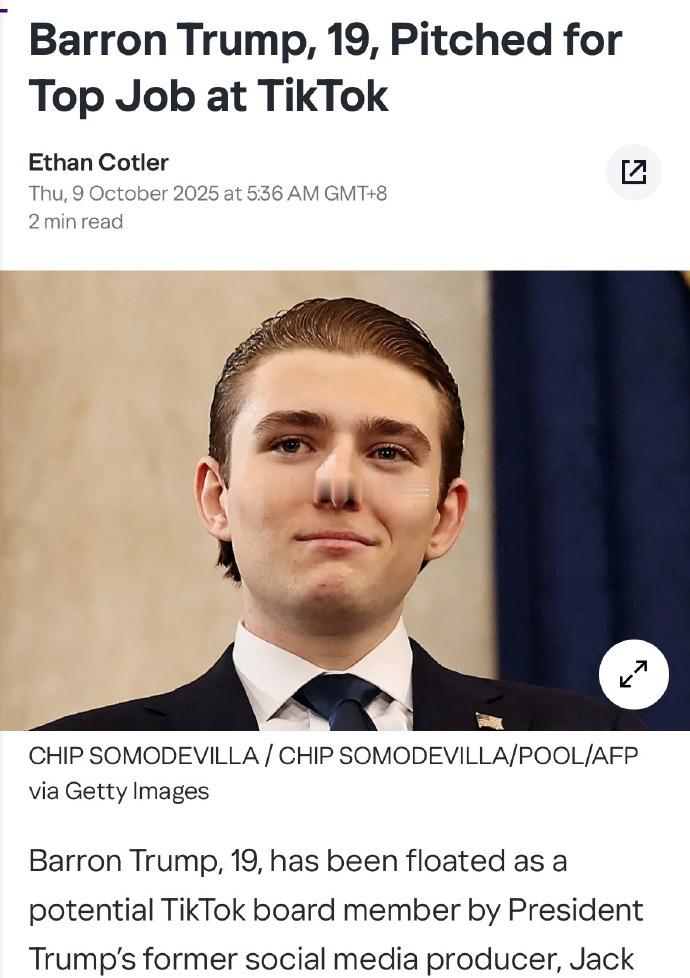Screen dimensions: 690x978
Task: Expand the photo with the fullscreen arrows icon
Action: [634, 674]
